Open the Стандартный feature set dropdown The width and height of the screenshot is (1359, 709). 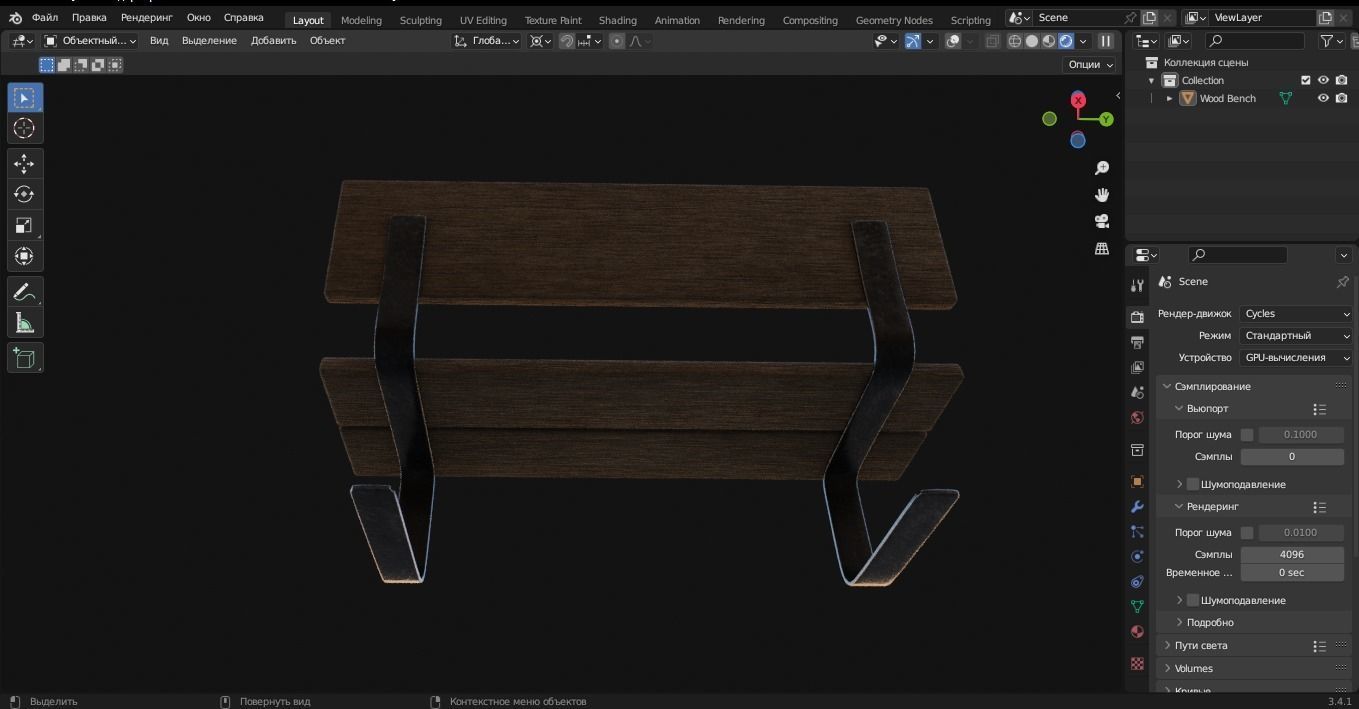click(x=1296, y=336)
